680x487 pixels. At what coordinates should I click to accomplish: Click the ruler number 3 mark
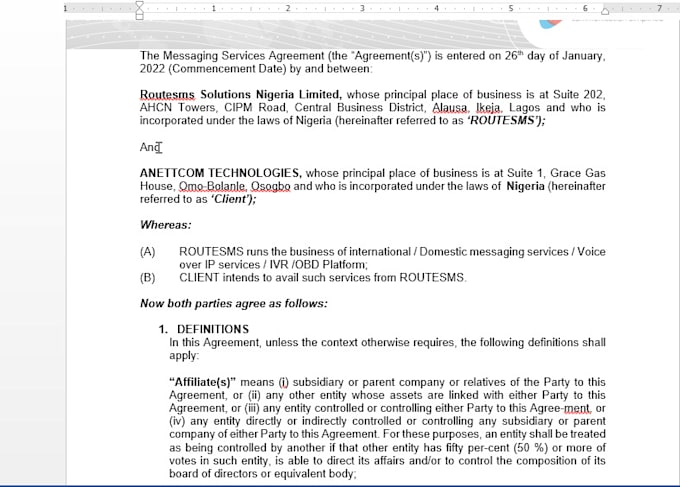pos(362,8)
